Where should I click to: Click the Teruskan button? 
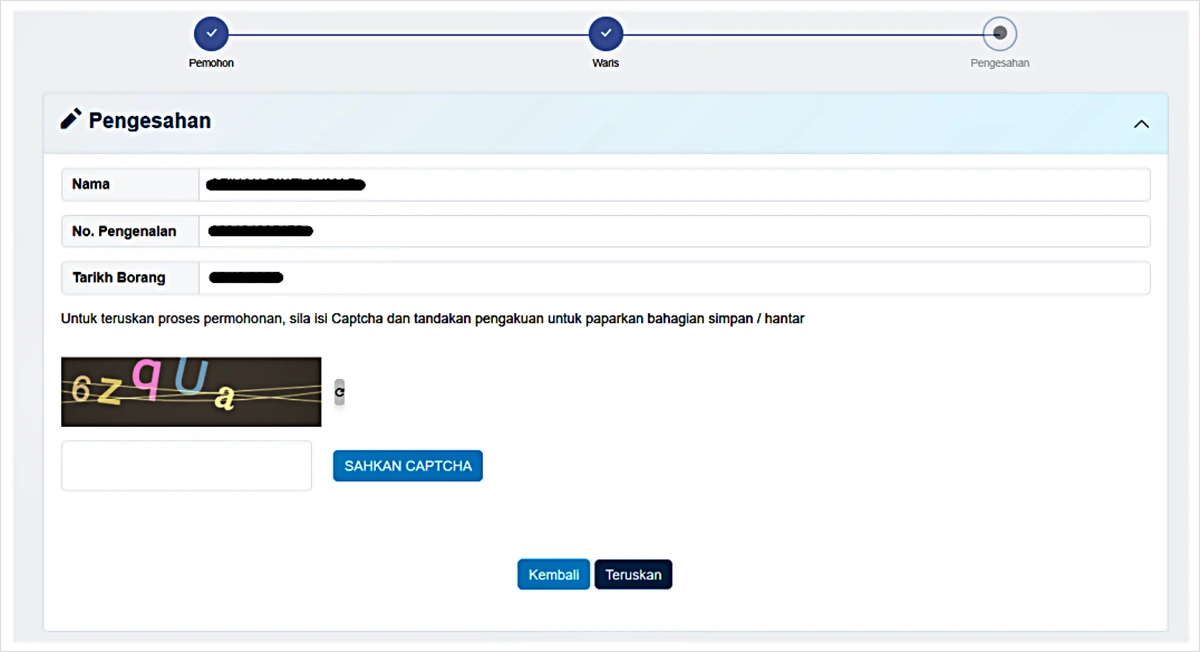click(633, 575)
